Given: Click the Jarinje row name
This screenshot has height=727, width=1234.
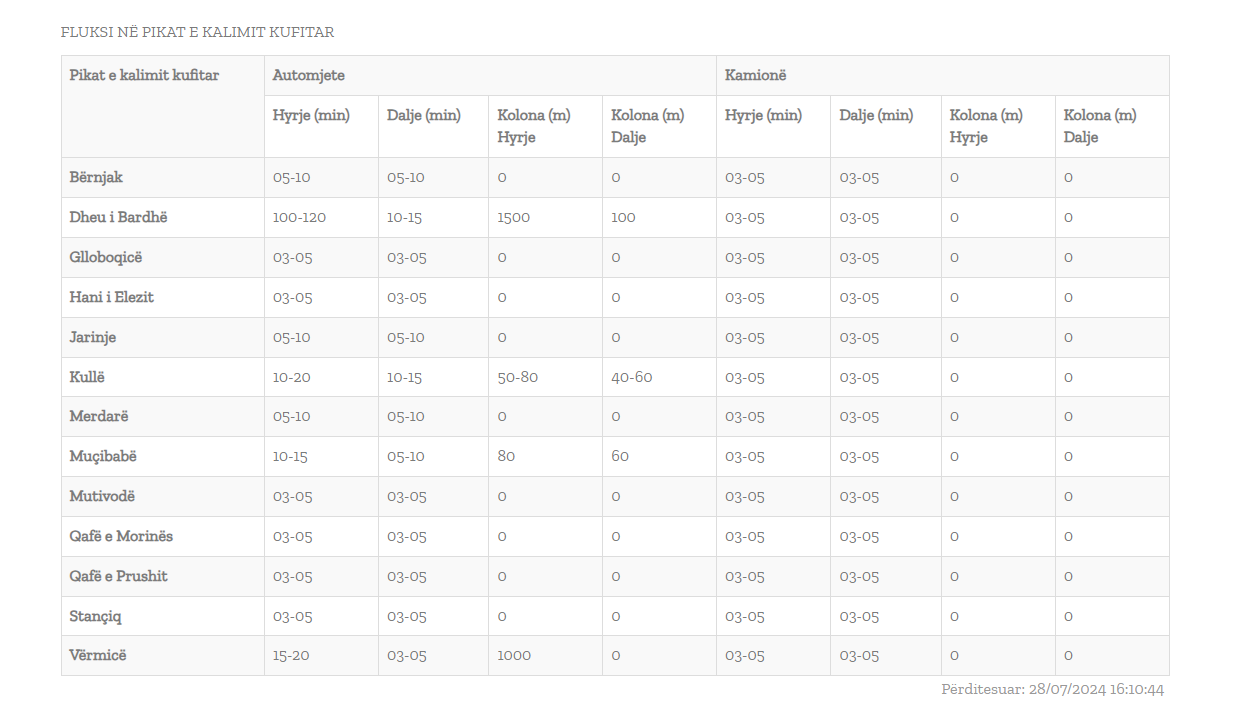Looking at the screenshot, I should [x=93, y=337].
